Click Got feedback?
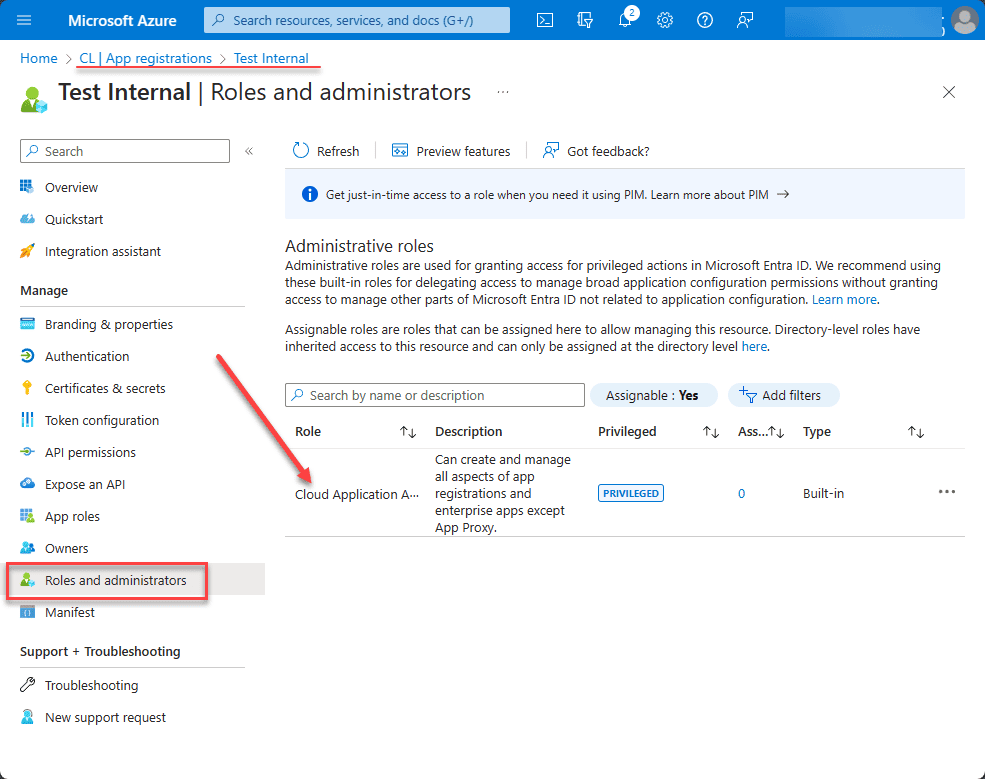985x779 pixels. pyautogui.click(x=596, y=151)
